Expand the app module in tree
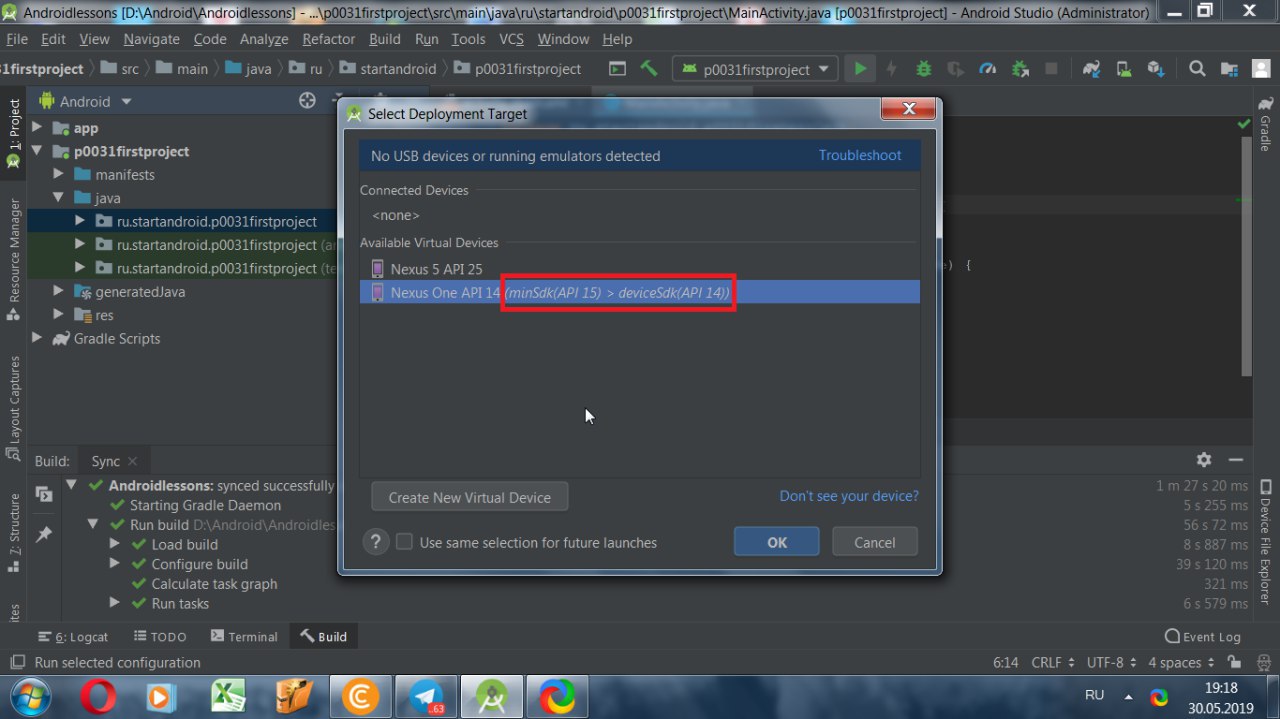Image resolution: width=1280 pixels, height=719 pixels. [38, 128]
